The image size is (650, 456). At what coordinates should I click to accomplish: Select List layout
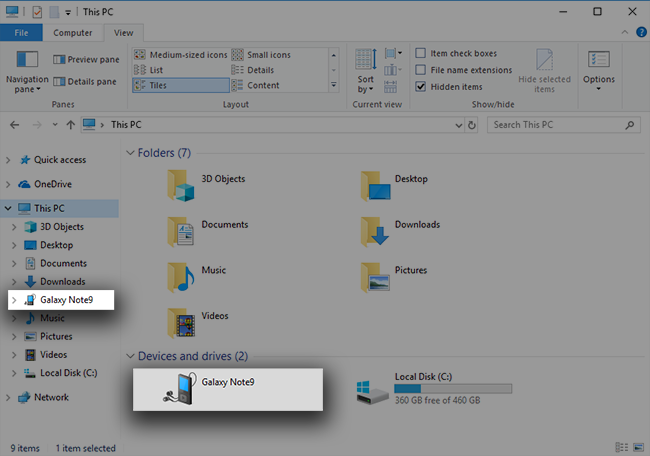click(x=148, y=70)
